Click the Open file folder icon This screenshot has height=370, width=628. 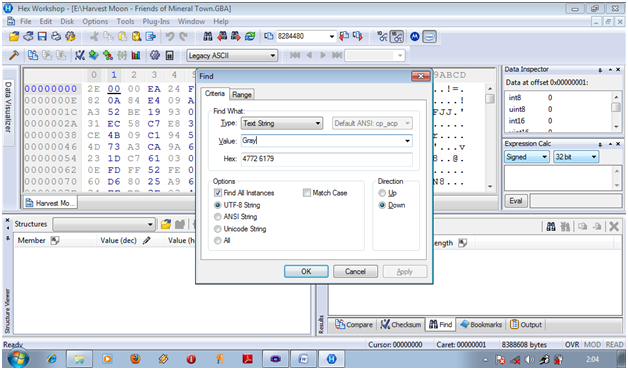[14, 36]
